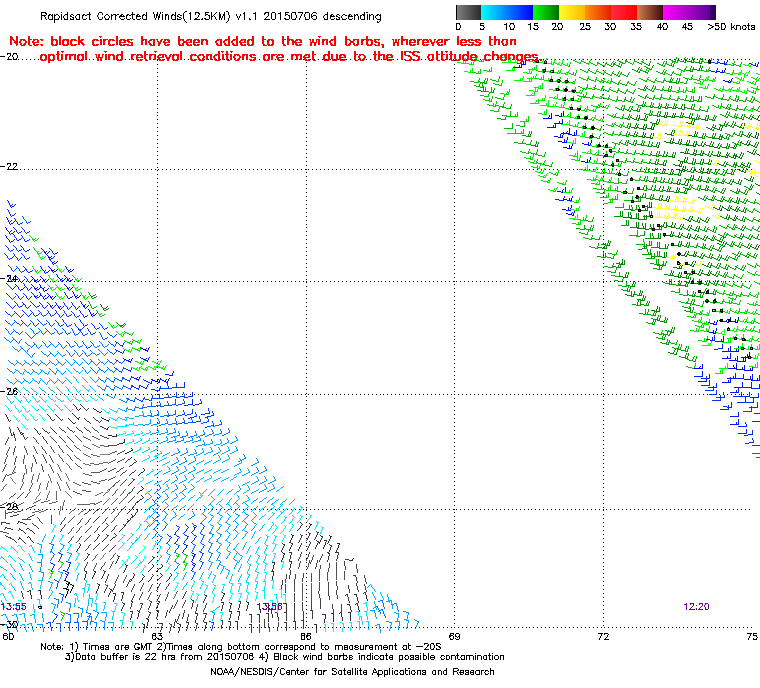Click the NOAA/NESDIS credit line
The width and height of the screenshot is (760, 688).
coord(352,672)
